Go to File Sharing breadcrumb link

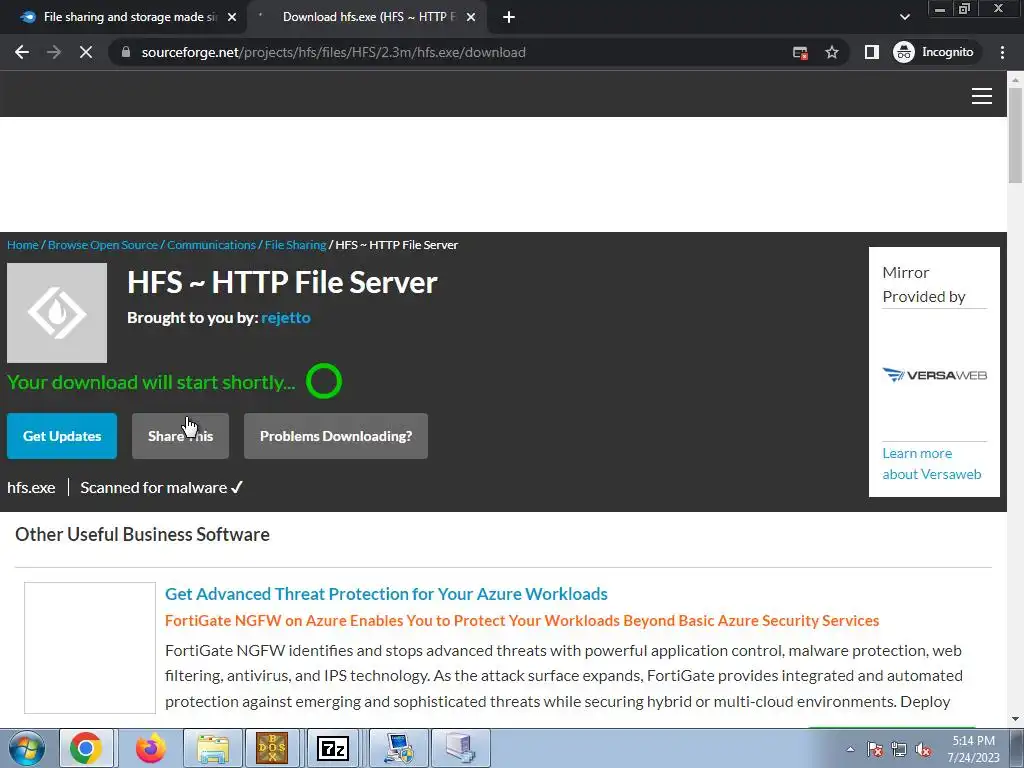(295, 245)
